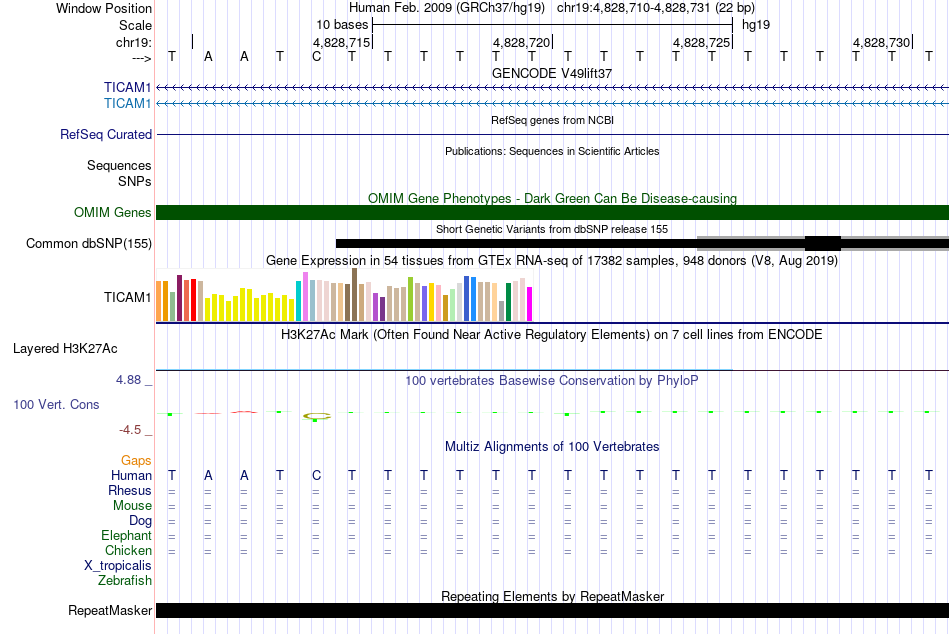Click the 4,828,720 position label
950x634 pixels.
[x=521, y=42]
